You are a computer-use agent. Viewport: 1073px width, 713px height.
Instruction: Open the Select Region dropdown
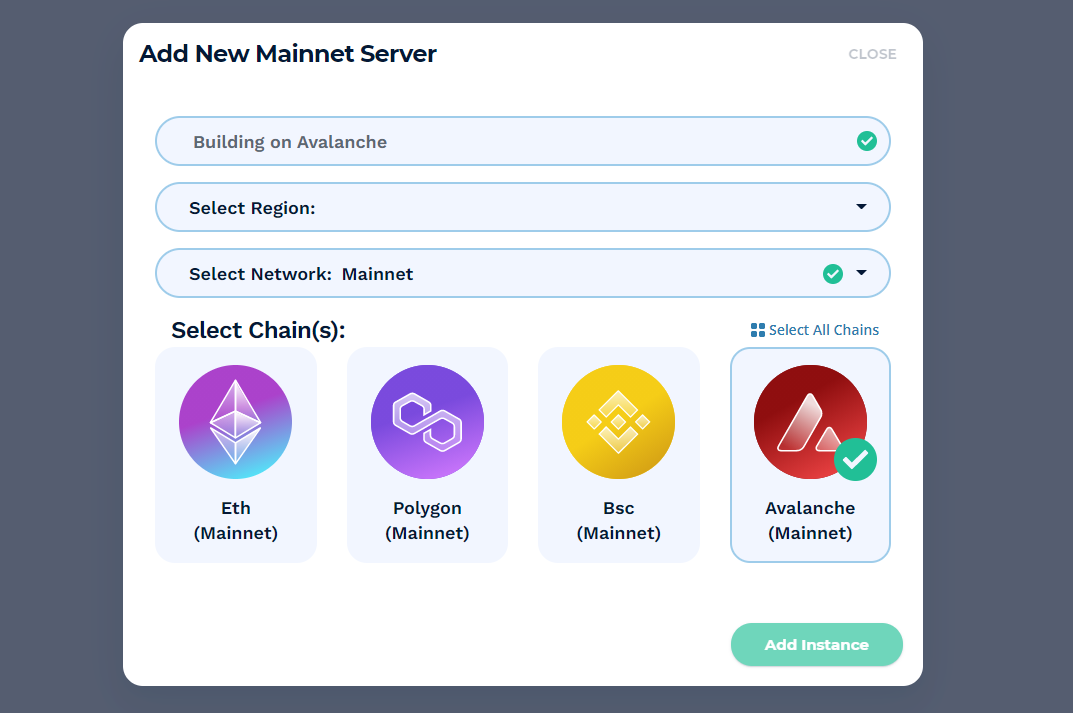tap(523, 207)
